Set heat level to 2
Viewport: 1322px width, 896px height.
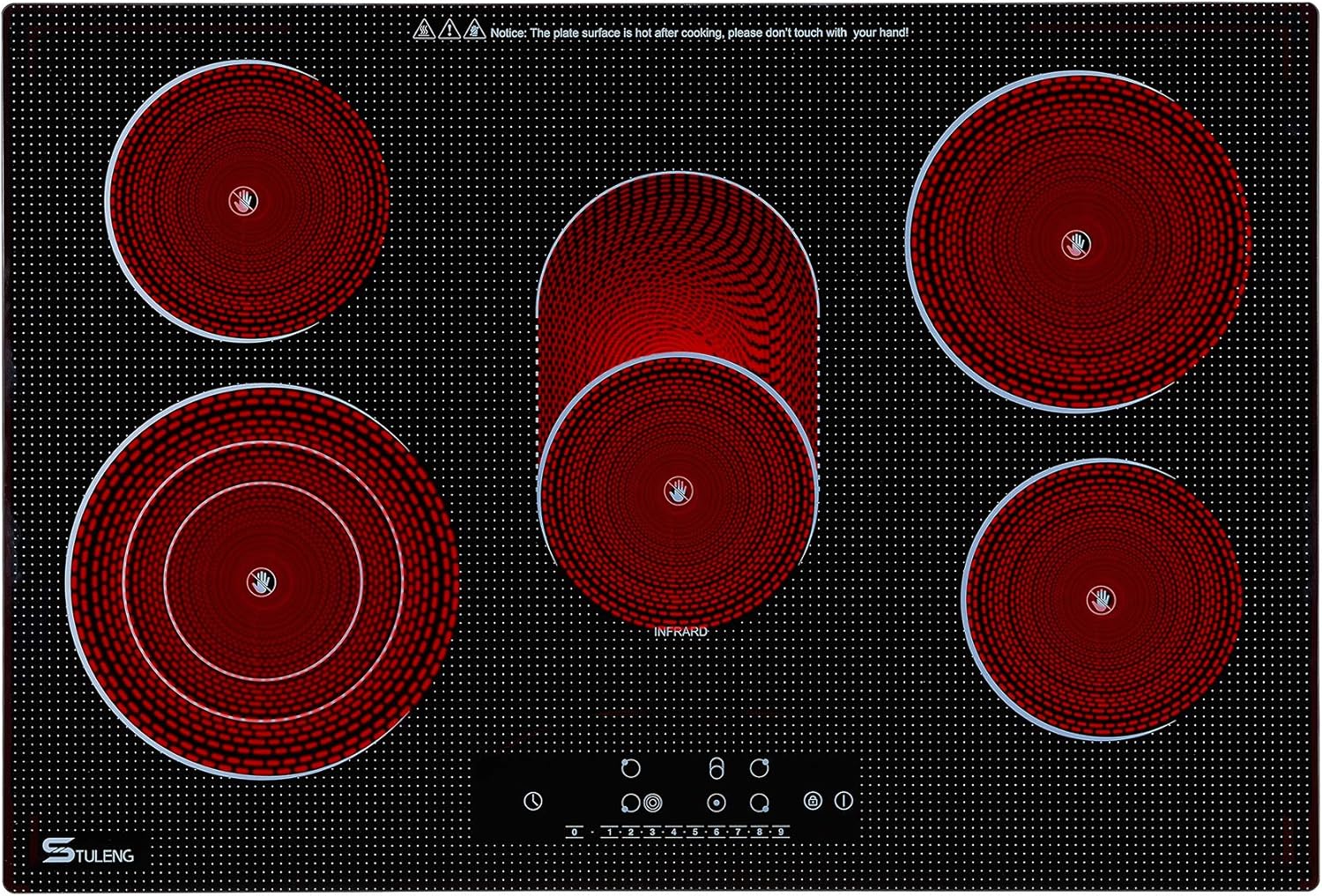pyautogui.click(x=631, y=832)
